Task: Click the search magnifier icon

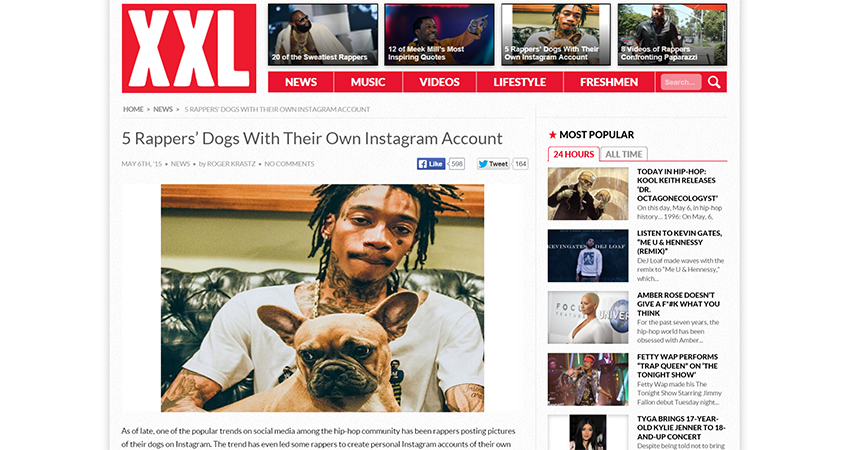Action: 714,82
